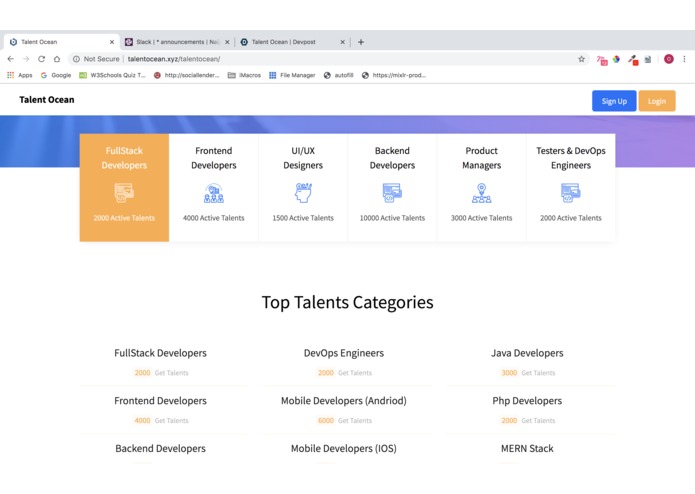Open the user profile avatar

pos(668,59)
